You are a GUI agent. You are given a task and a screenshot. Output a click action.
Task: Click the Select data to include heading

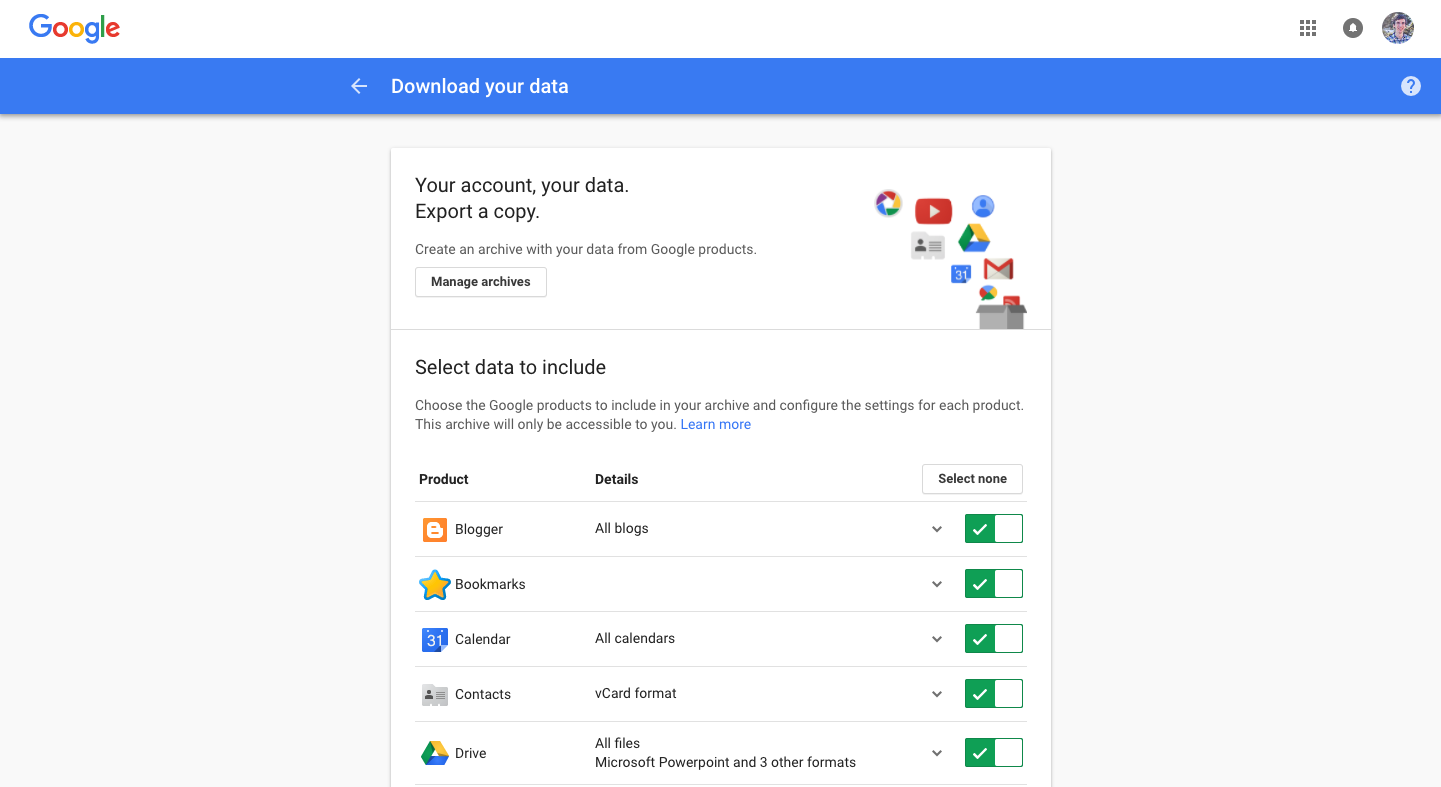(x=511, y=367)
